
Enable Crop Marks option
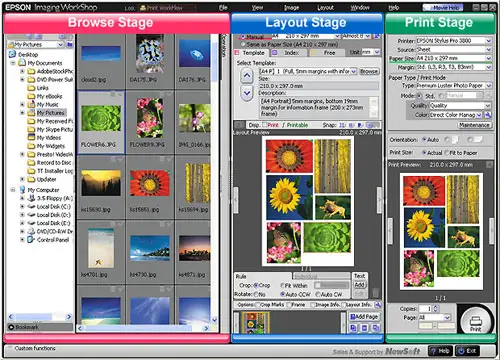(x=257, y=305)
